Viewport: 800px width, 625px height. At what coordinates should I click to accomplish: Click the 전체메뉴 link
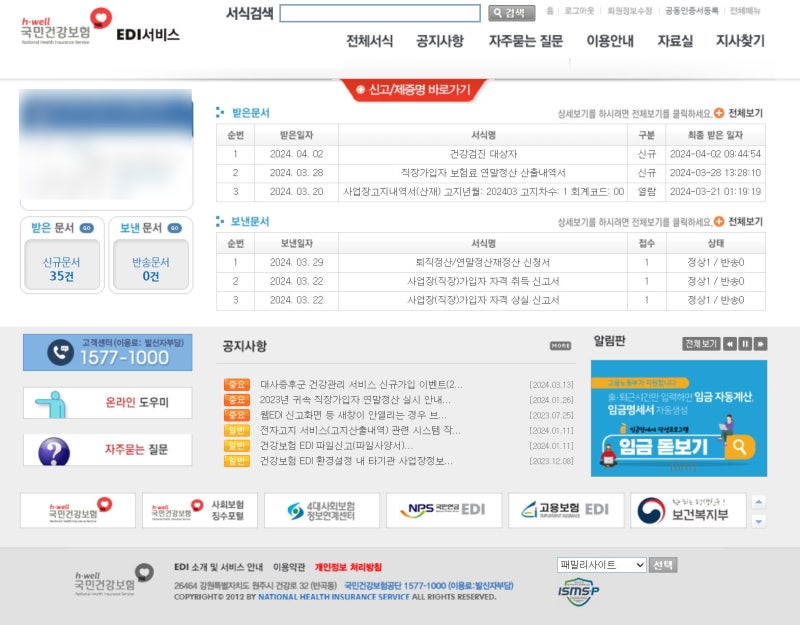point(745,11)
